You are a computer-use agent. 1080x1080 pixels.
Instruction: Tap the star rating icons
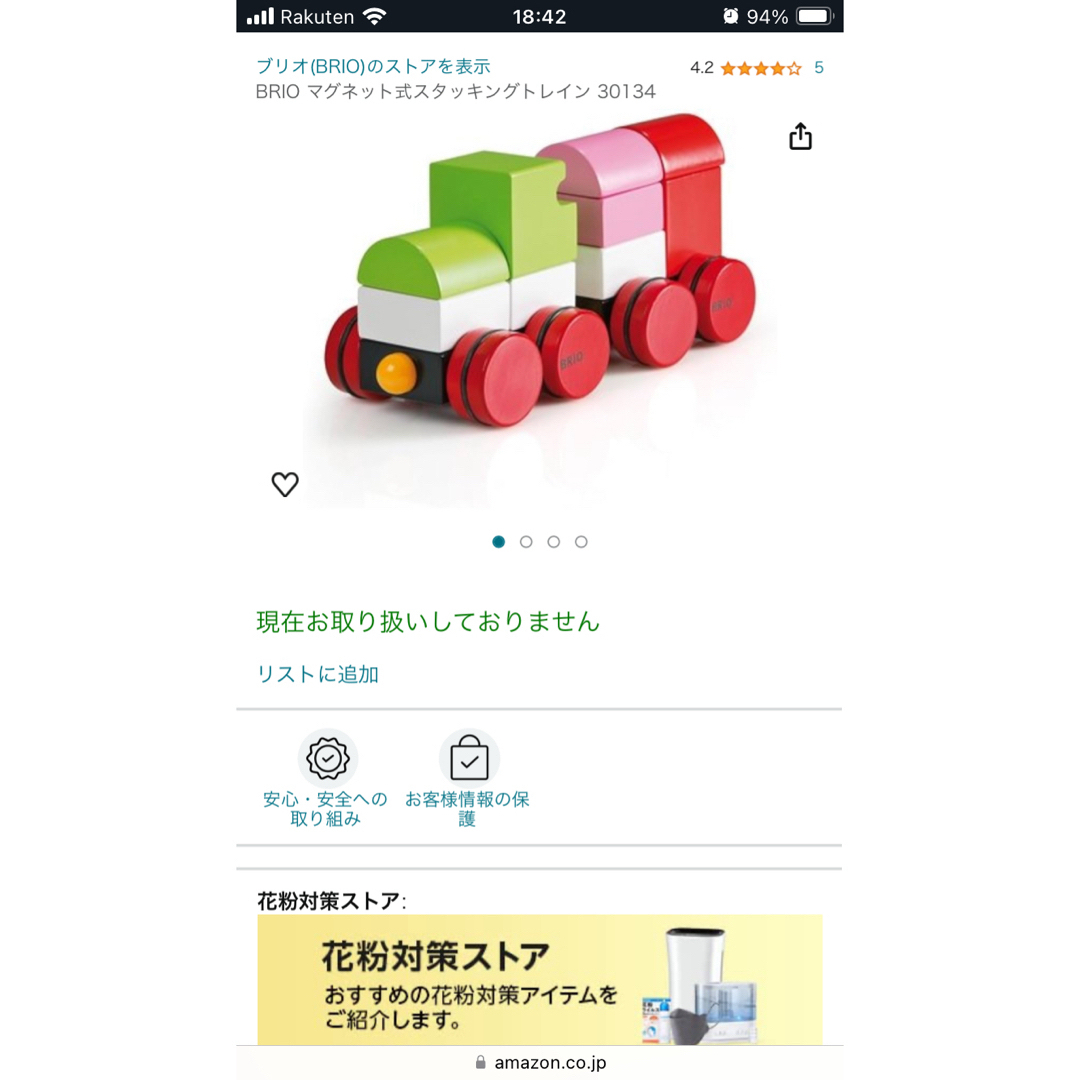point(761,68)
